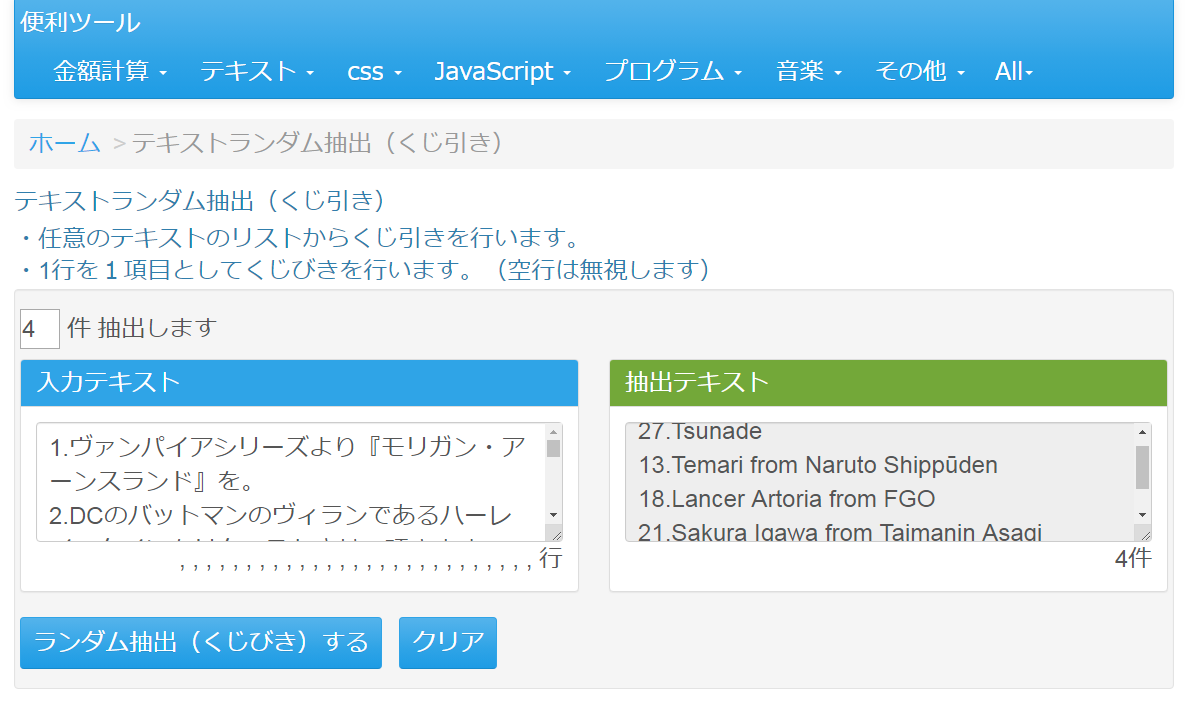This screenshot has height=709, width=1189.
Task: Go to ホーム breadcrumb link
Action: point(65,143)
